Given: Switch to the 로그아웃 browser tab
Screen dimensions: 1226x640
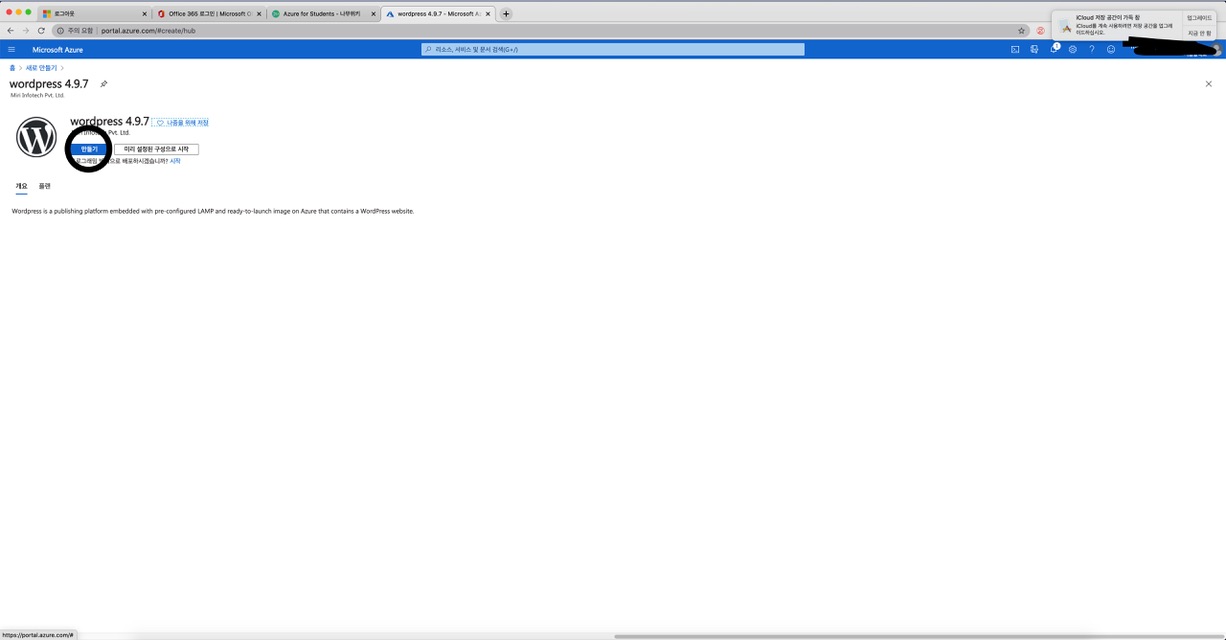Looking at the screenshot, I should pos(94,14).
